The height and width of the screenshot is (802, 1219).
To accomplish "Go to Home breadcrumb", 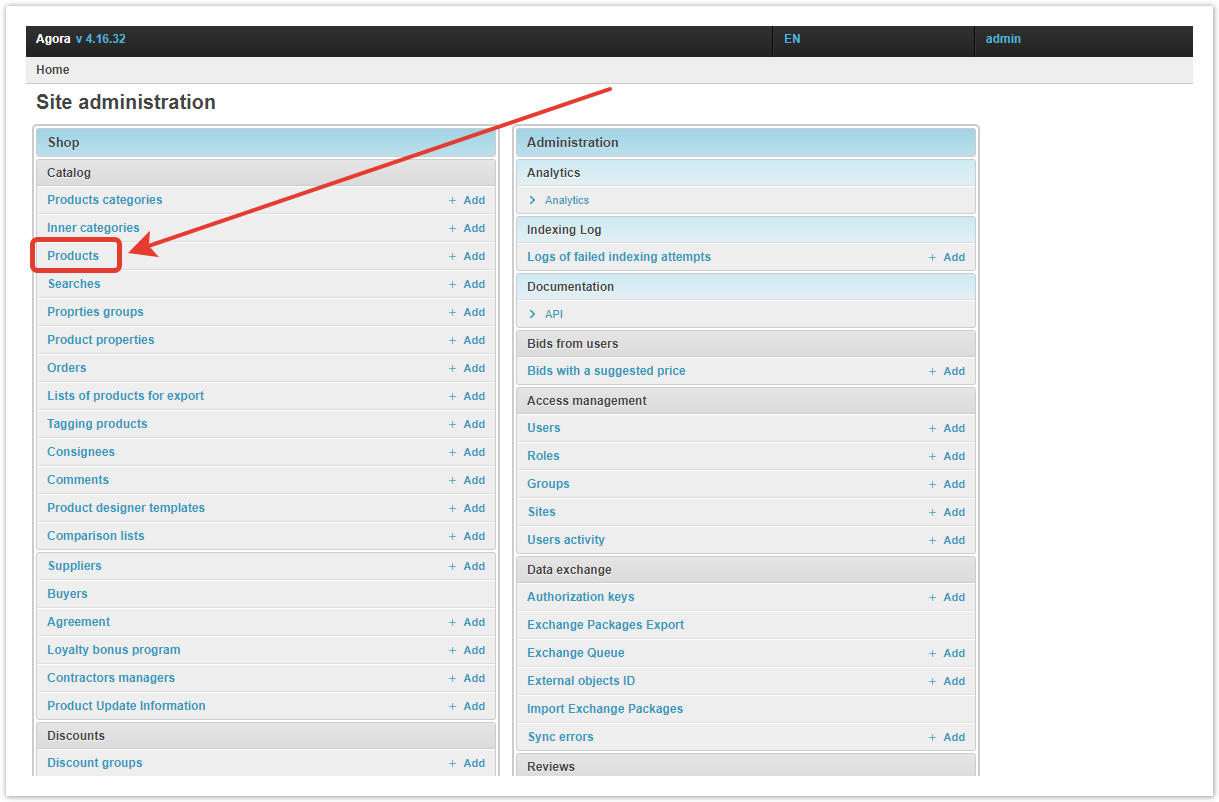I will click(x=53, y=70).
